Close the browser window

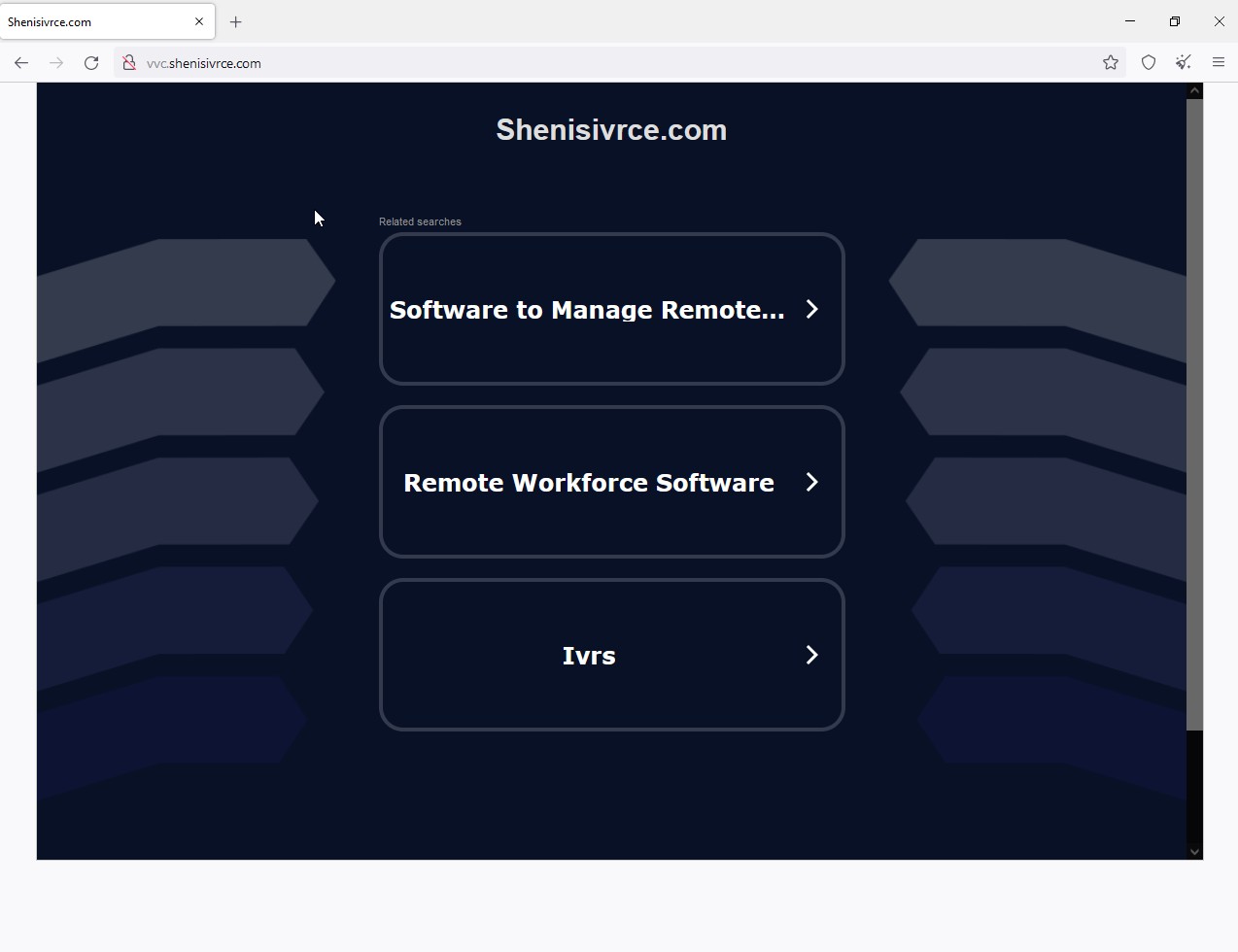click(x=1219, y=21)
